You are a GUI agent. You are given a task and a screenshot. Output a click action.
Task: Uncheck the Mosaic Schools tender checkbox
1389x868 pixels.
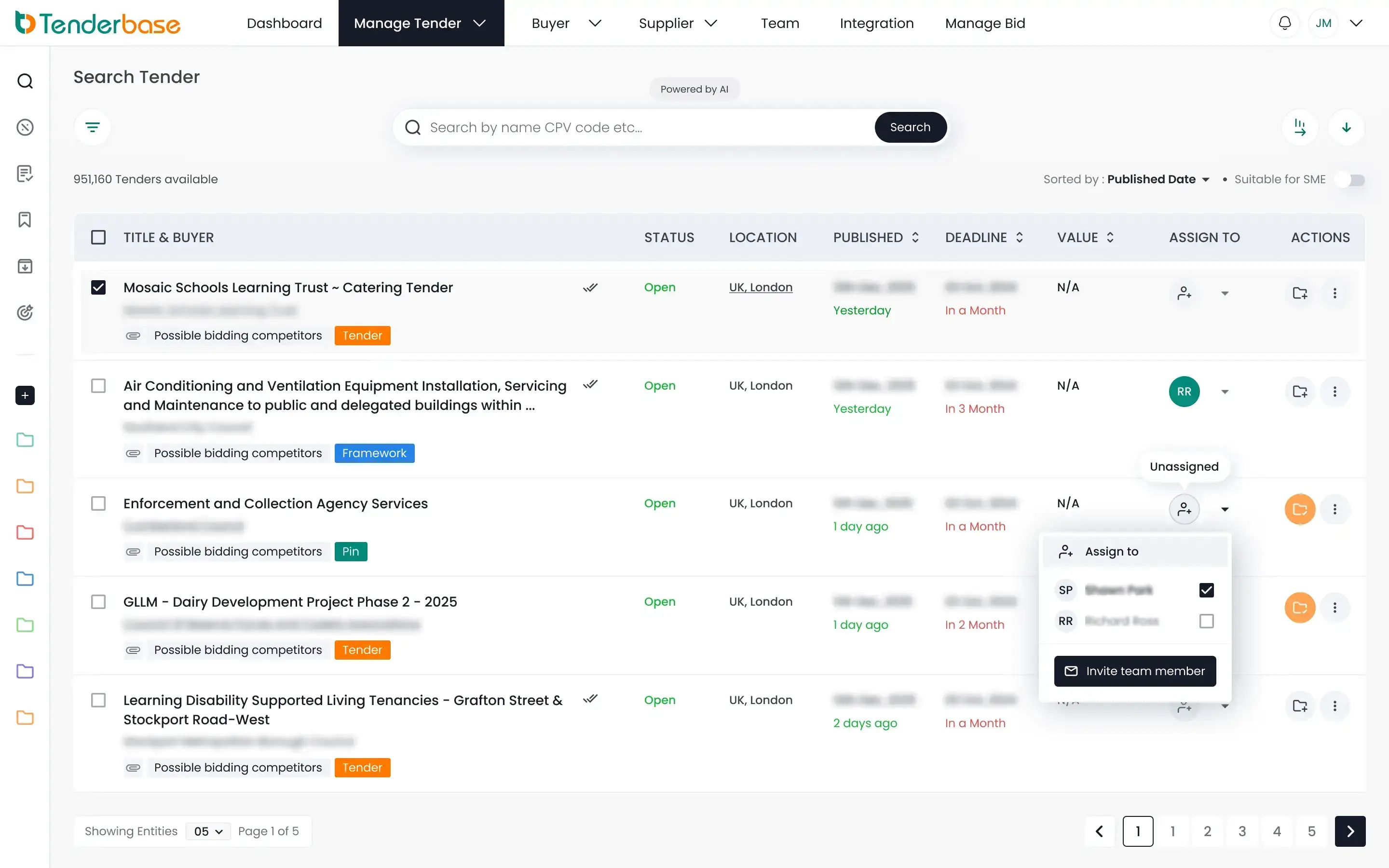(x=98, y=287)
